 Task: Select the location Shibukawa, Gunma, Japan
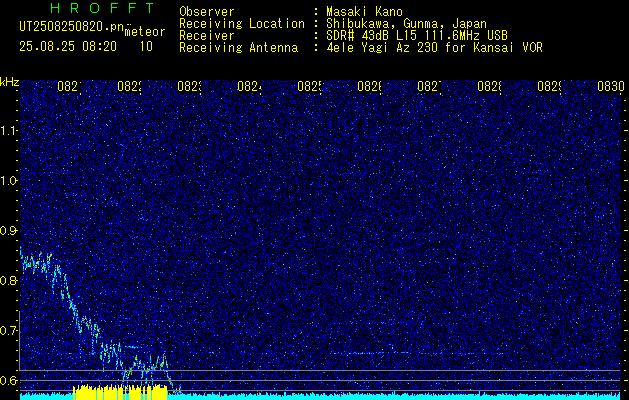pos(406,24)
